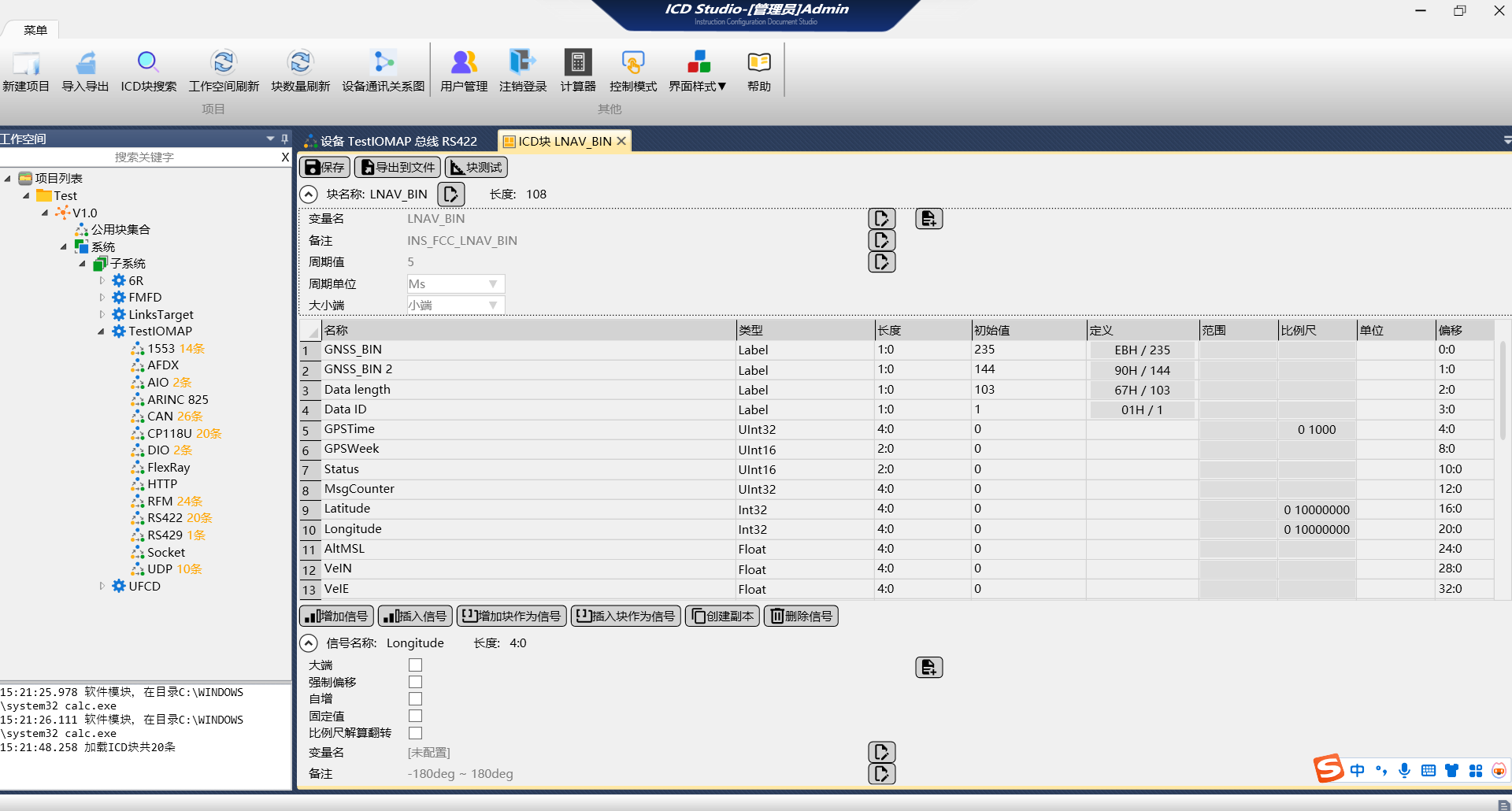This screenshot has height=811, width=1512.
Task: Click the 导入导出 import/export icon
Action: point(85,63)
